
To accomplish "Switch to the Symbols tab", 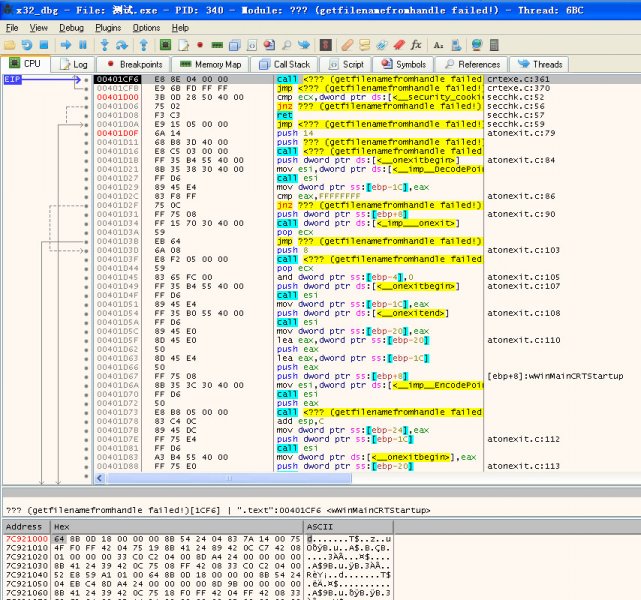I will click(403, 65).
